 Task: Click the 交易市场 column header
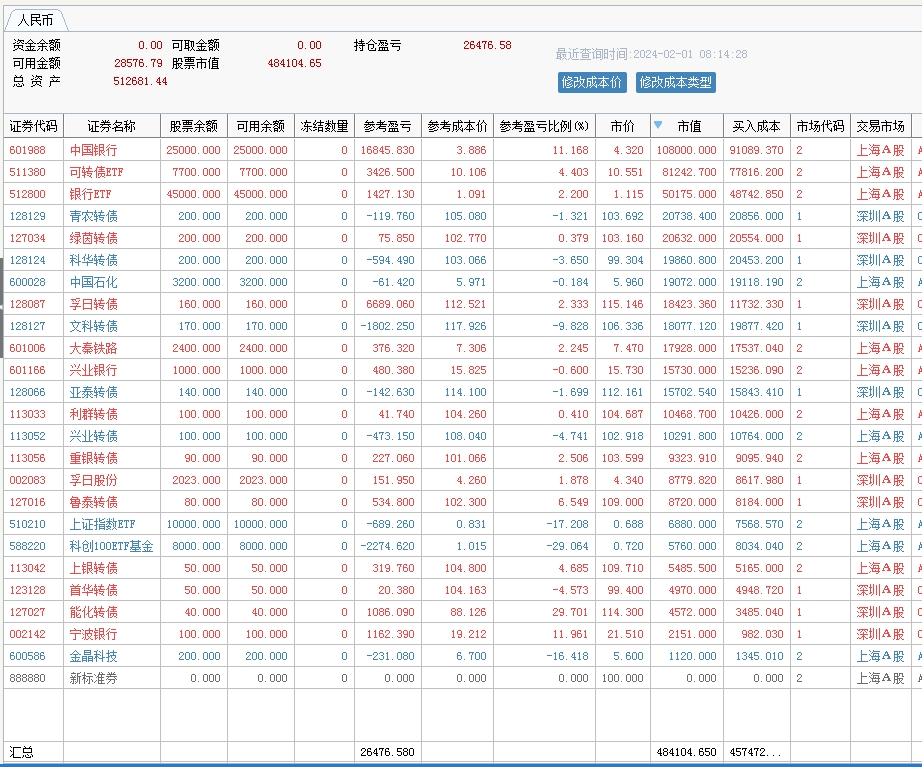[x=880, y=127]
